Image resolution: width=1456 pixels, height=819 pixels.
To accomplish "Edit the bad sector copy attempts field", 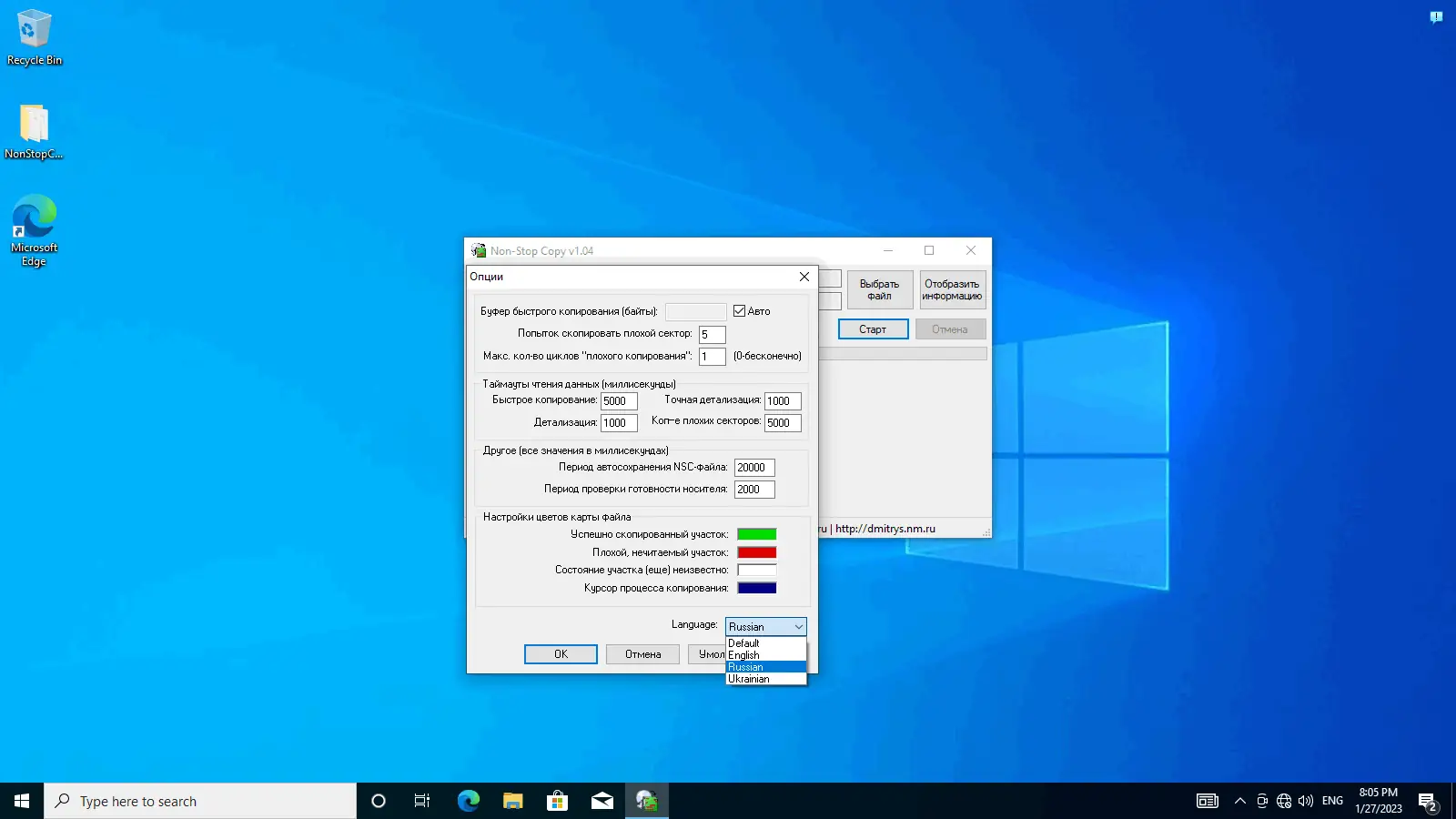I will [712, 334].
